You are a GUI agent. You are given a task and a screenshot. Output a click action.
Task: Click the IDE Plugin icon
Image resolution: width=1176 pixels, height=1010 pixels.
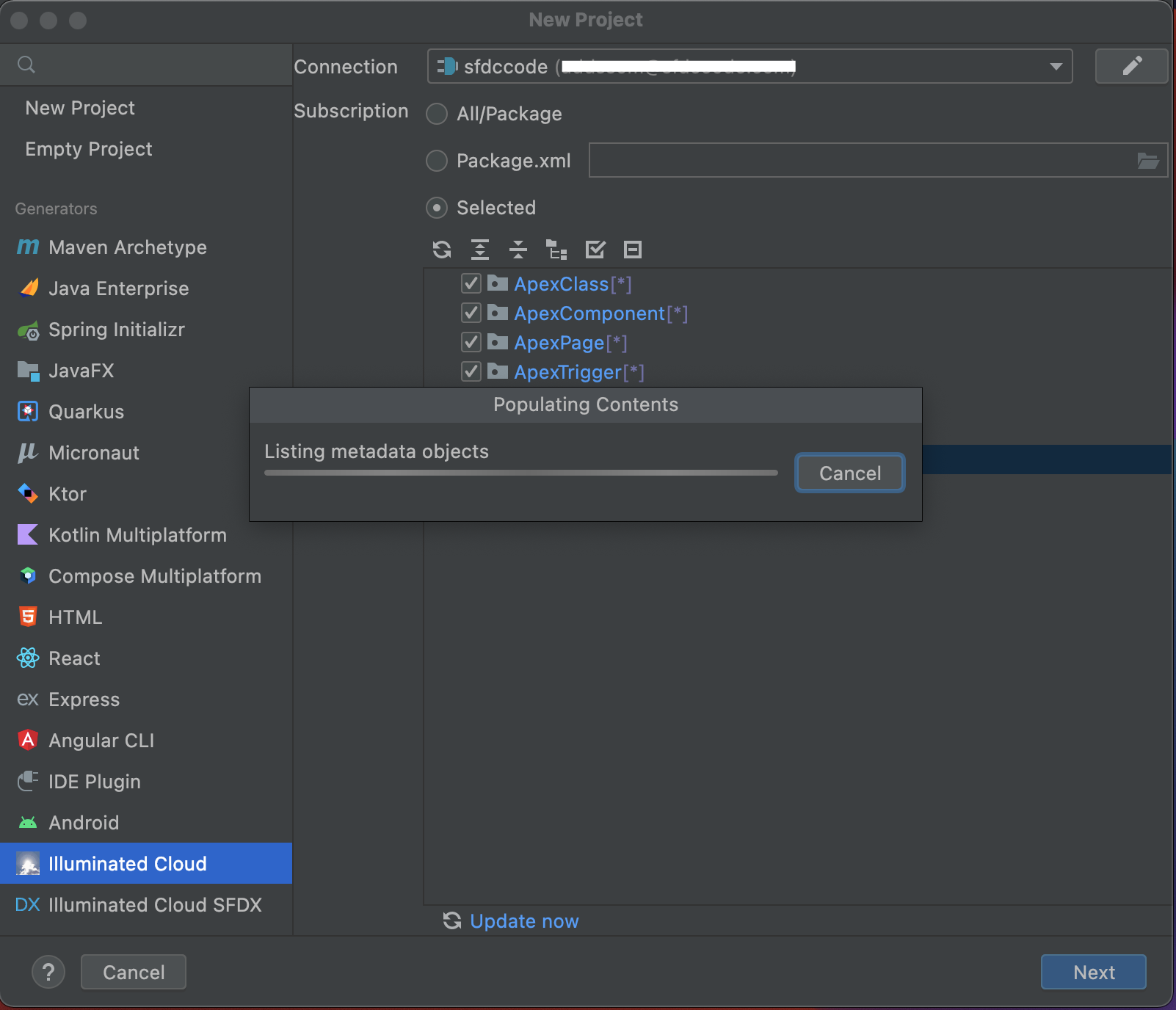pos(28,781)
